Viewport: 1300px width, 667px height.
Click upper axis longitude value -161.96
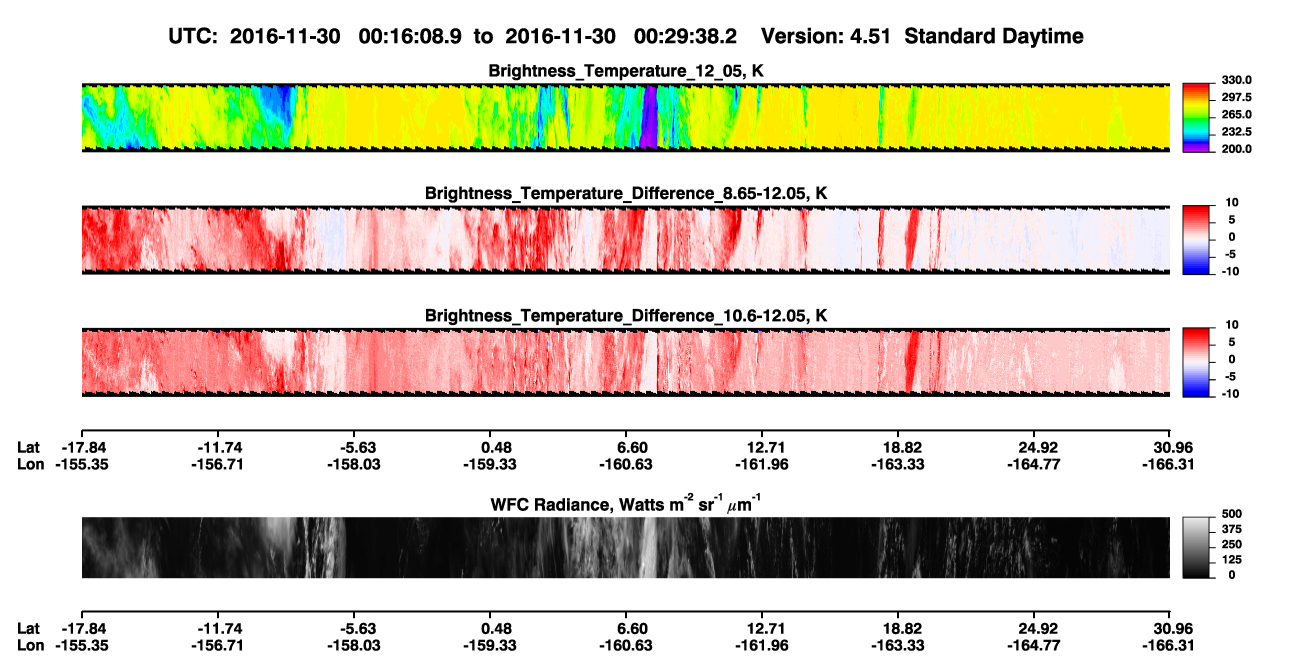point(762,465)
